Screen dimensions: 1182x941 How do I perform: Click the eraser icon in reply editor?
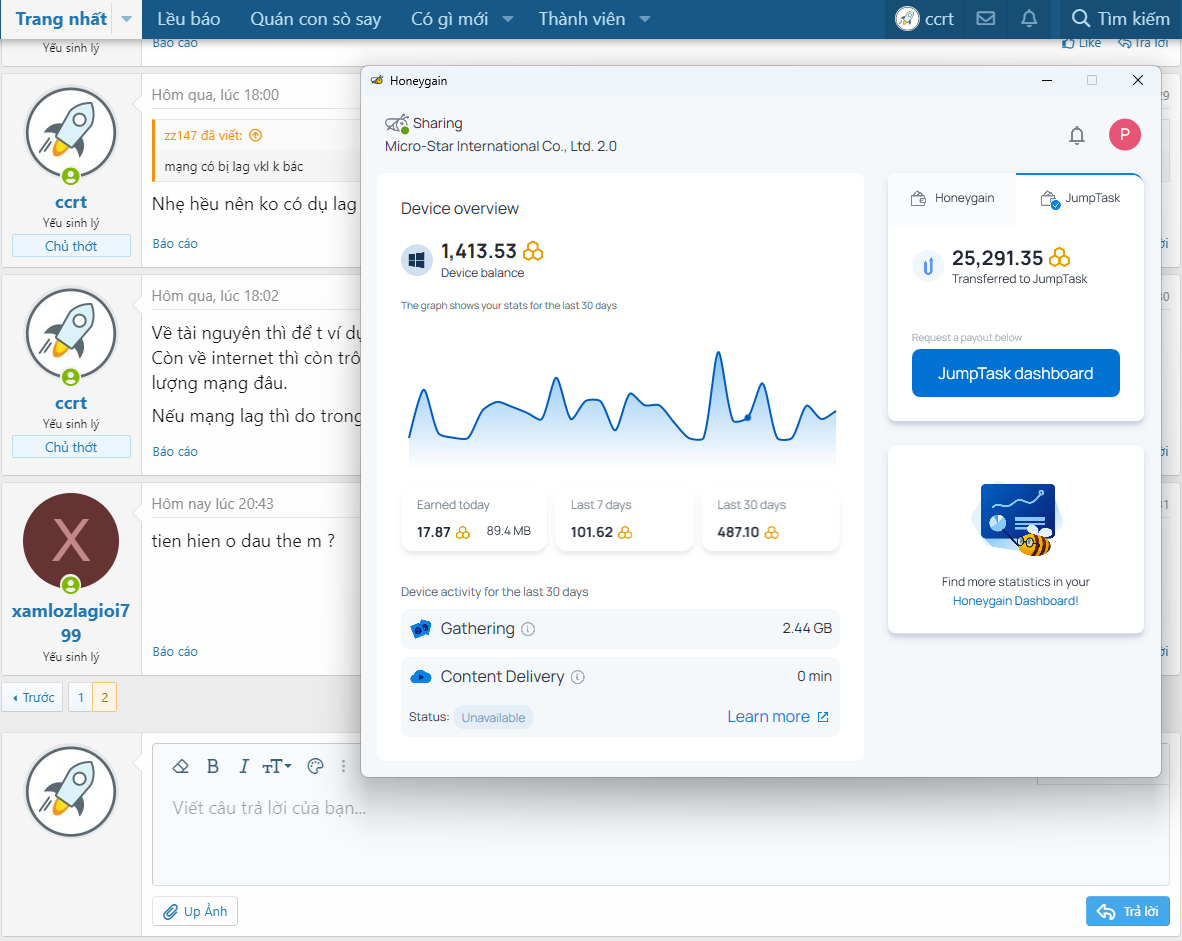(x=180, y=766)
